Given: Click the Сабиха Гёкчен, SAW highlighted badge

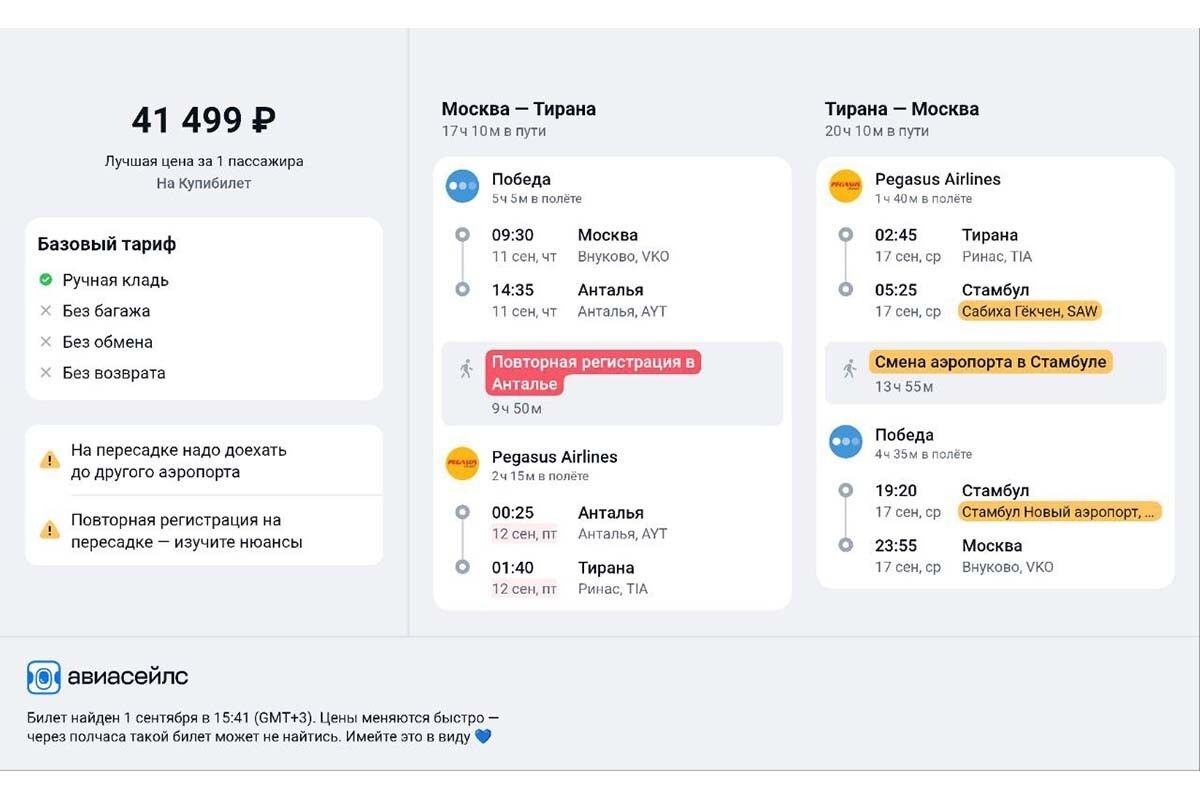Looking at the screenshot, I should pos(1029,310).
